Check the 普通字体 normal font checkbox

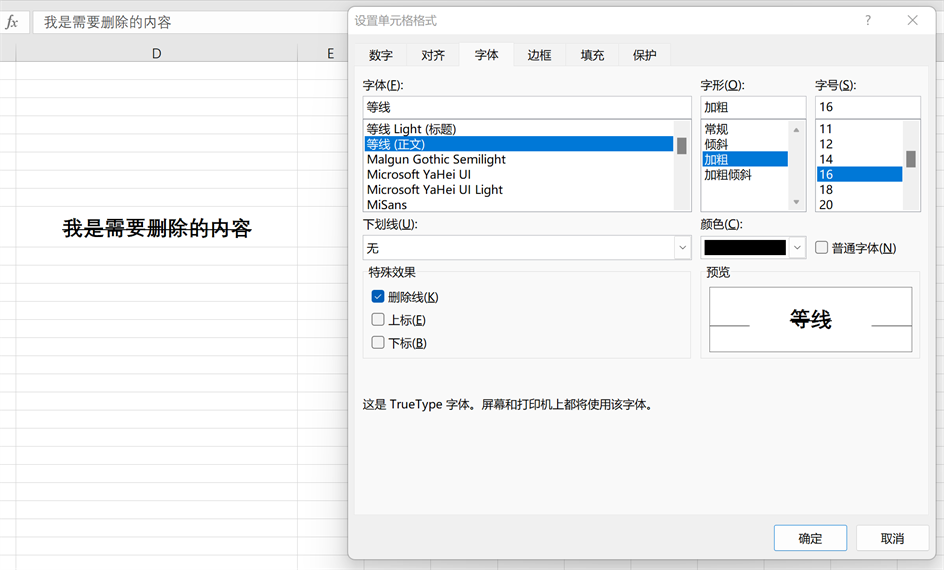point(821,248)
